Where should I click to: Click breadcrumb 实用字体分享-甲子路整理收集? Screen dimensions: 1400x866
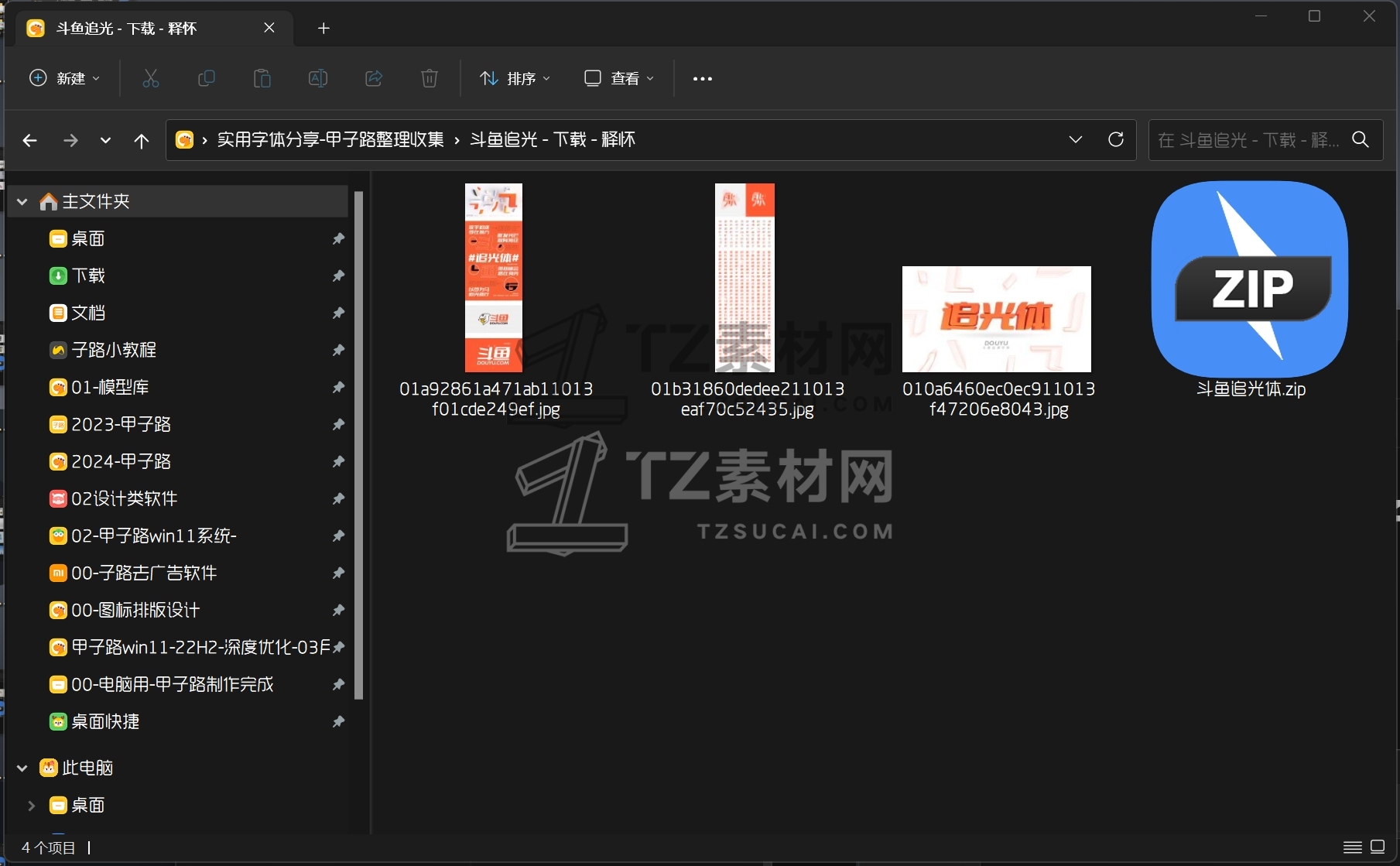click(330, 139)
